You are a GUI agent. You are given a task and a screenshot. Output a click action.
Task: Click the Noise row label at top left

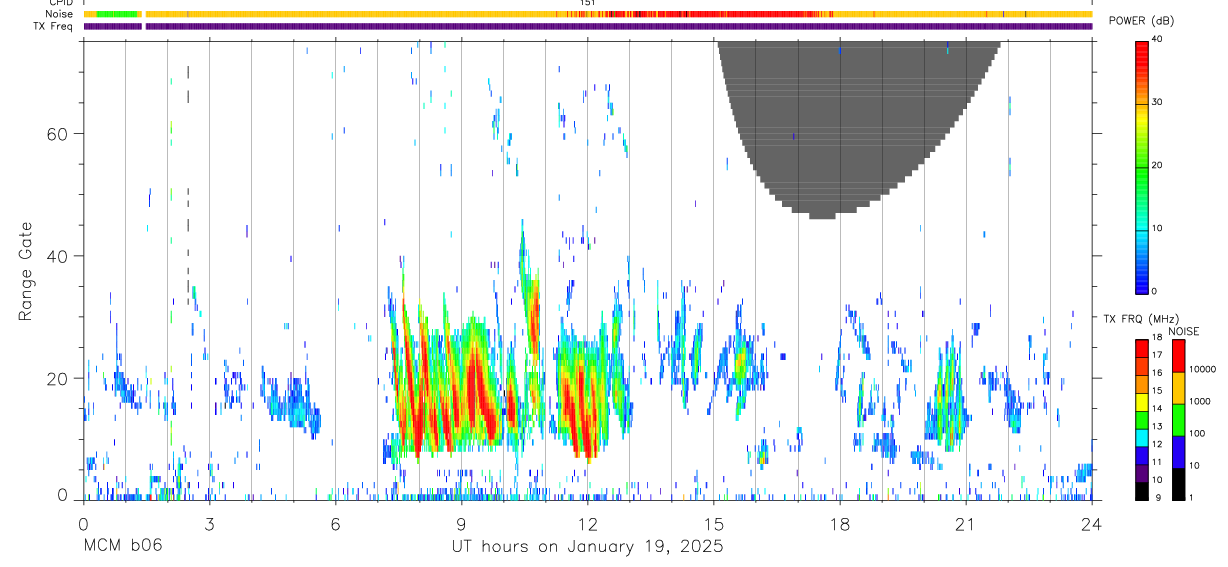(x=60, y=14)
